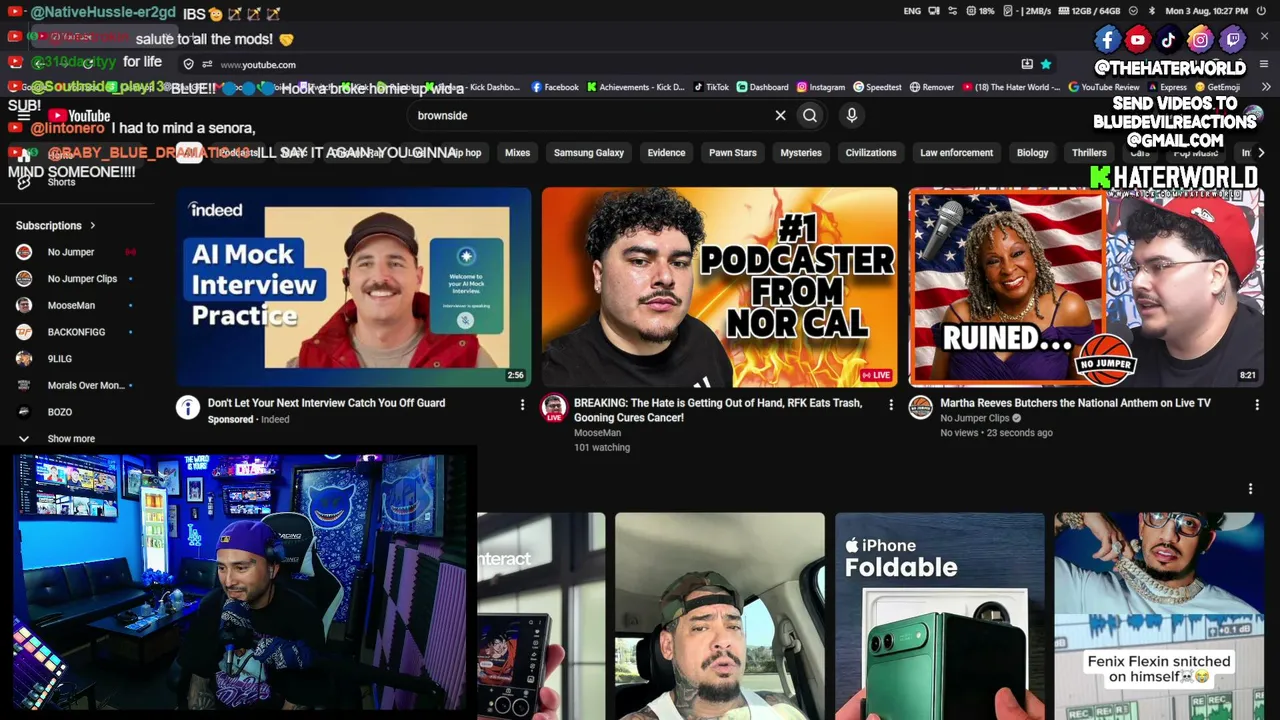Open the Shorts shelf options menu
The width and height of the screenshot is (1280, 720).
[x=1250, y=489]
